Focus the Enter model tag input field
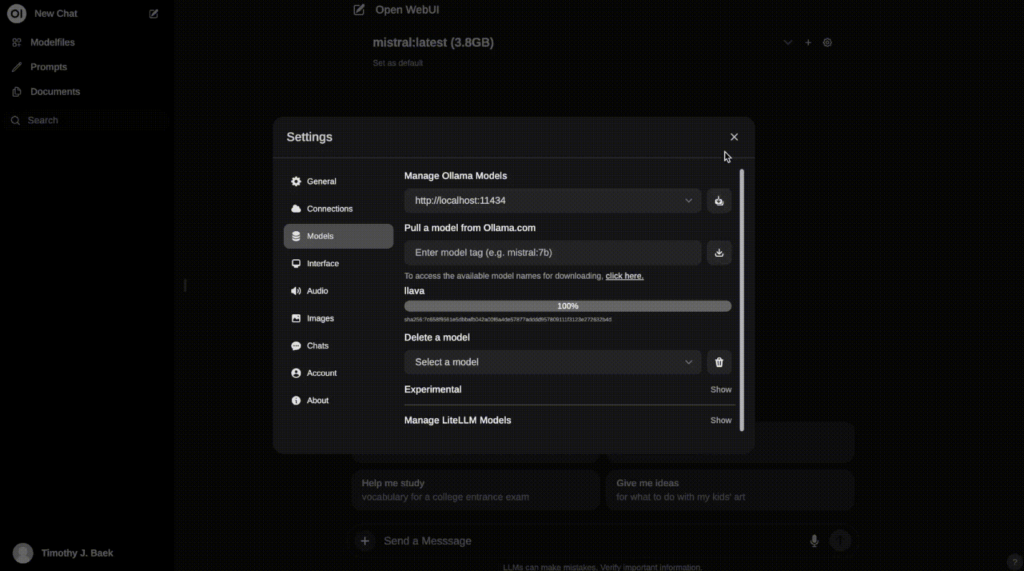The image size is (1024, 571). [552, 253]
